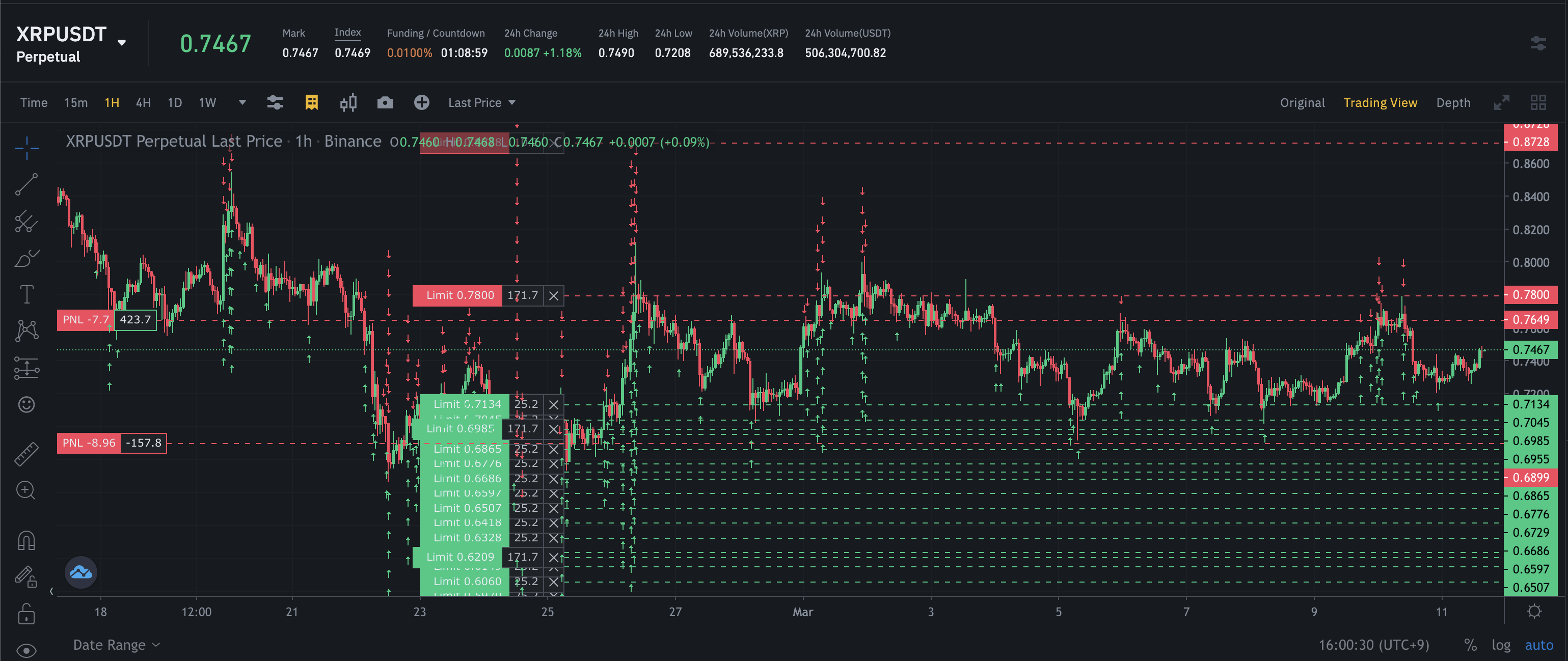This screenshot has height=661, width=1568.
Task: Open the XRPUSDT symbol dropdown
Action: [122, 43]
